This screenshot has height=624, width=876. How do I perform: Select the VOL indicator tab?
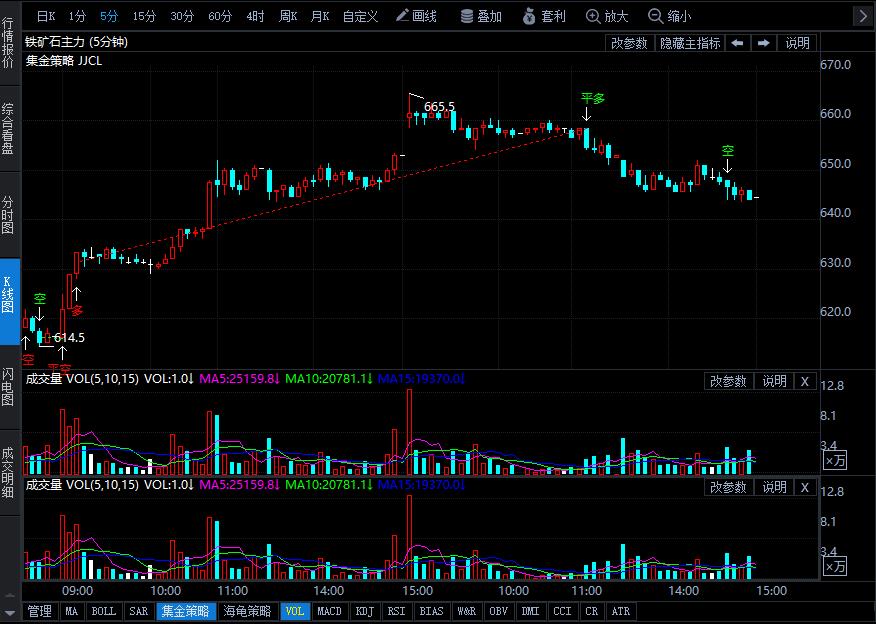pos(294,611)
